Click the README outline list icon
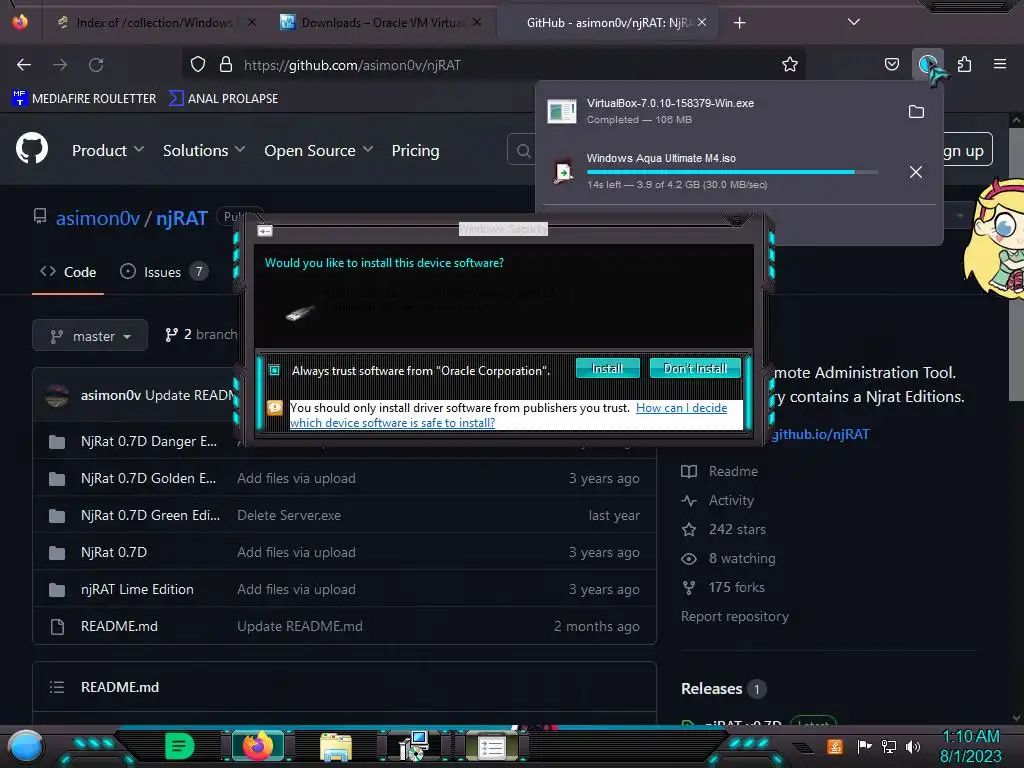The height and width of the screenshot is (768, 1024). coord(57,687)
